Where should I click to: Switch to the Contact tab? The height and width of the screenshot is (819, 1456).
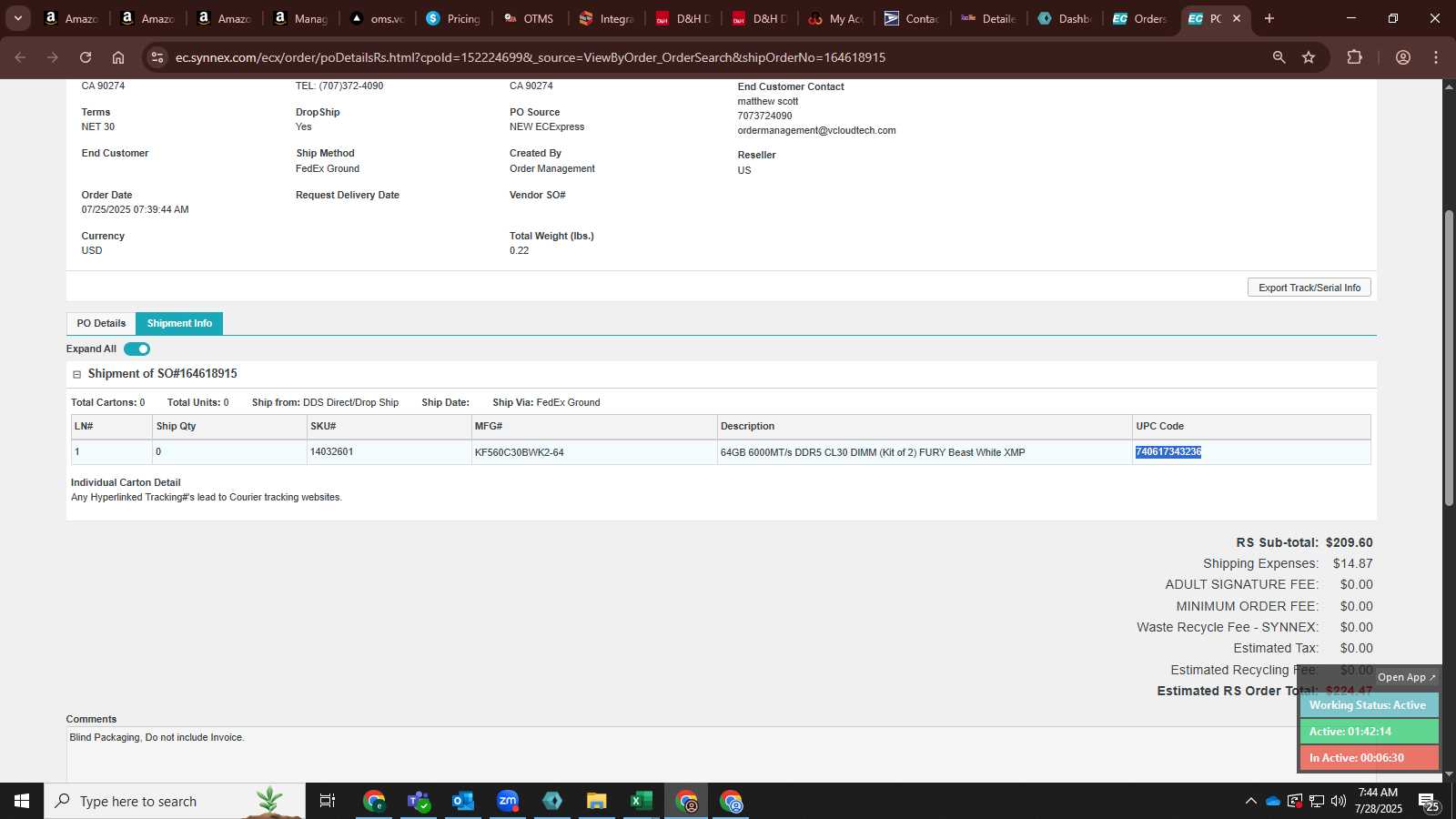[x=912, y=18]
